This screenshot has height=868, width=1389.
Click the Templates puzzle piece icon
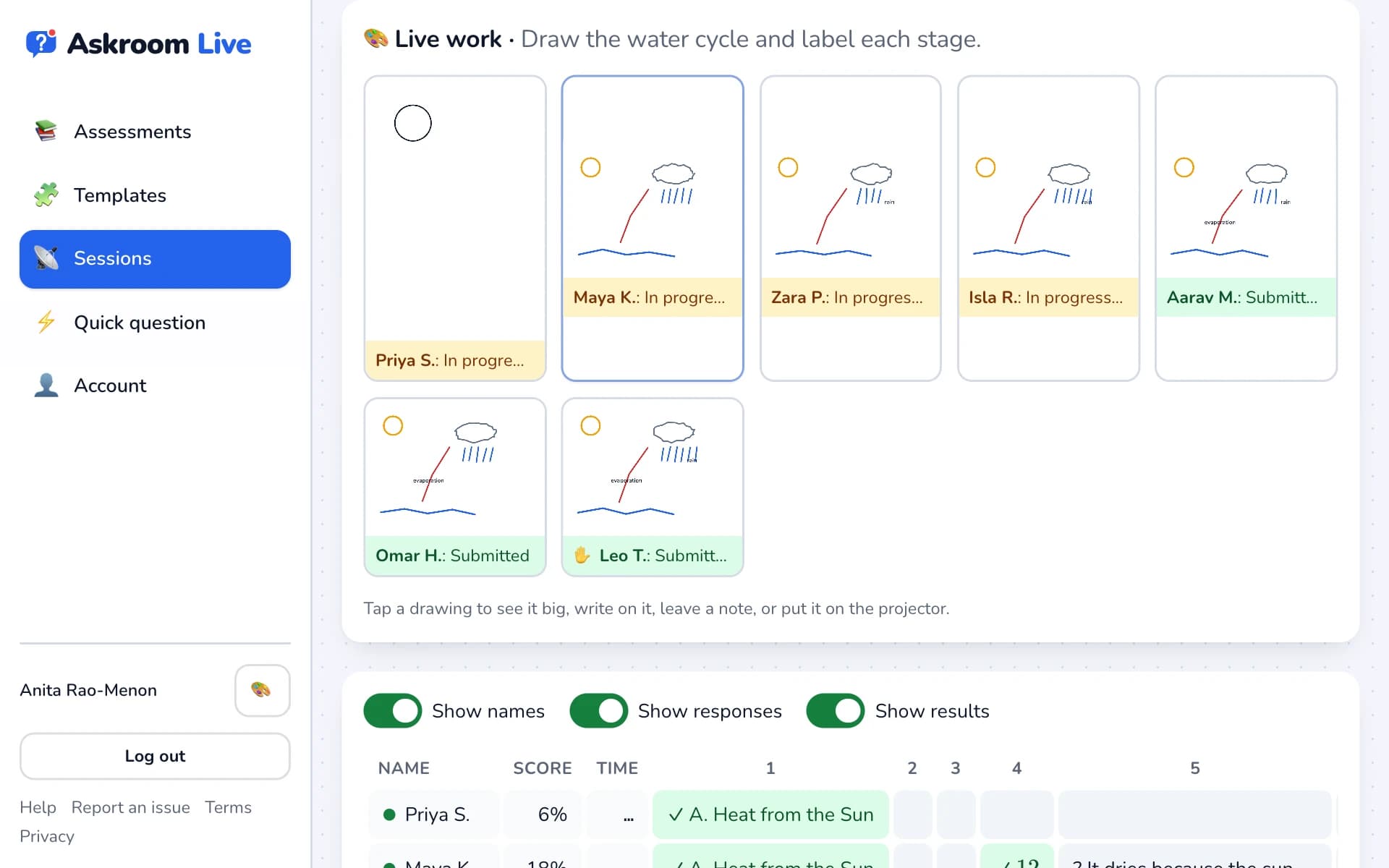point(46,195)
